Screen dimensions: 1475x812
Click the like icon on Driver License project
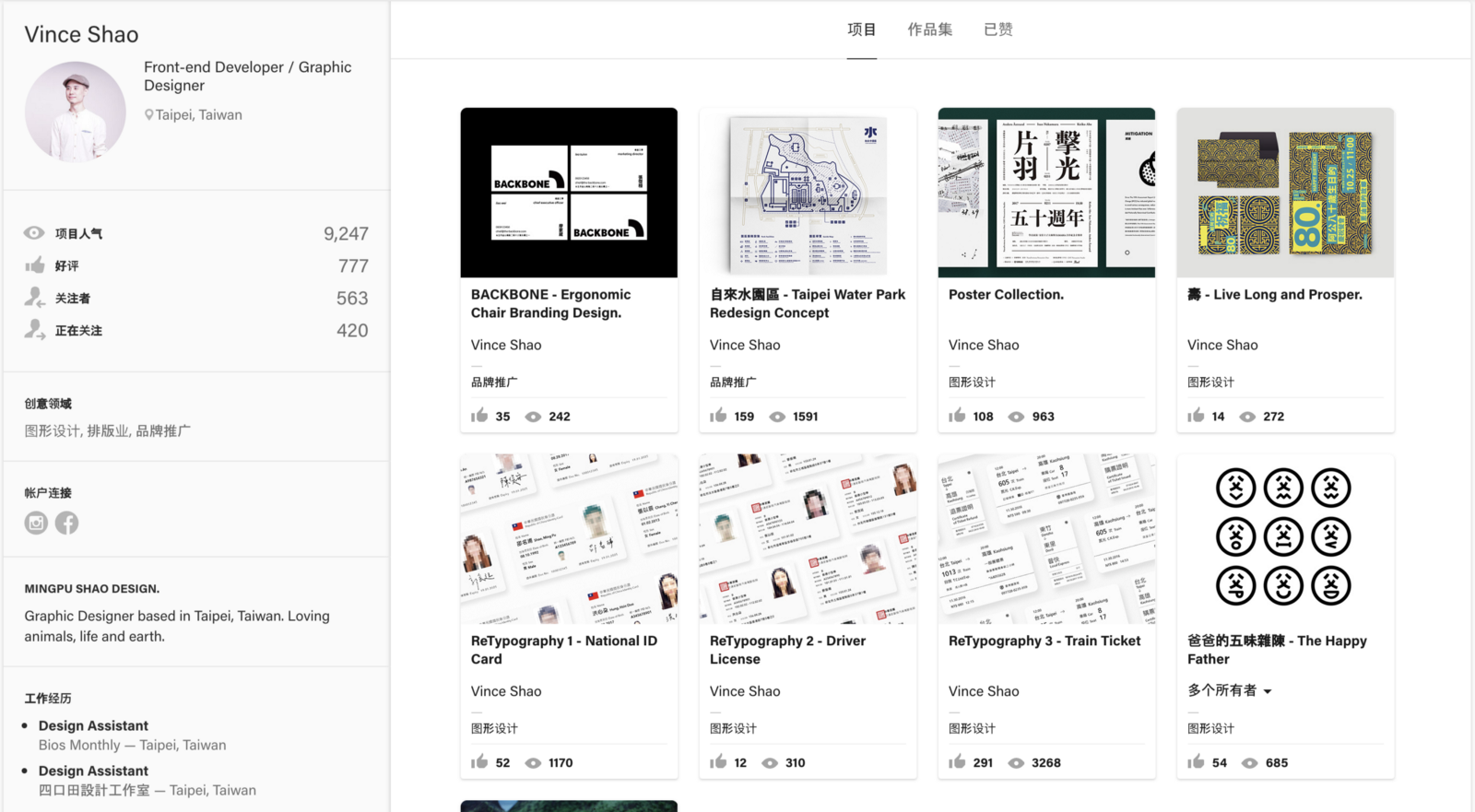718,761
